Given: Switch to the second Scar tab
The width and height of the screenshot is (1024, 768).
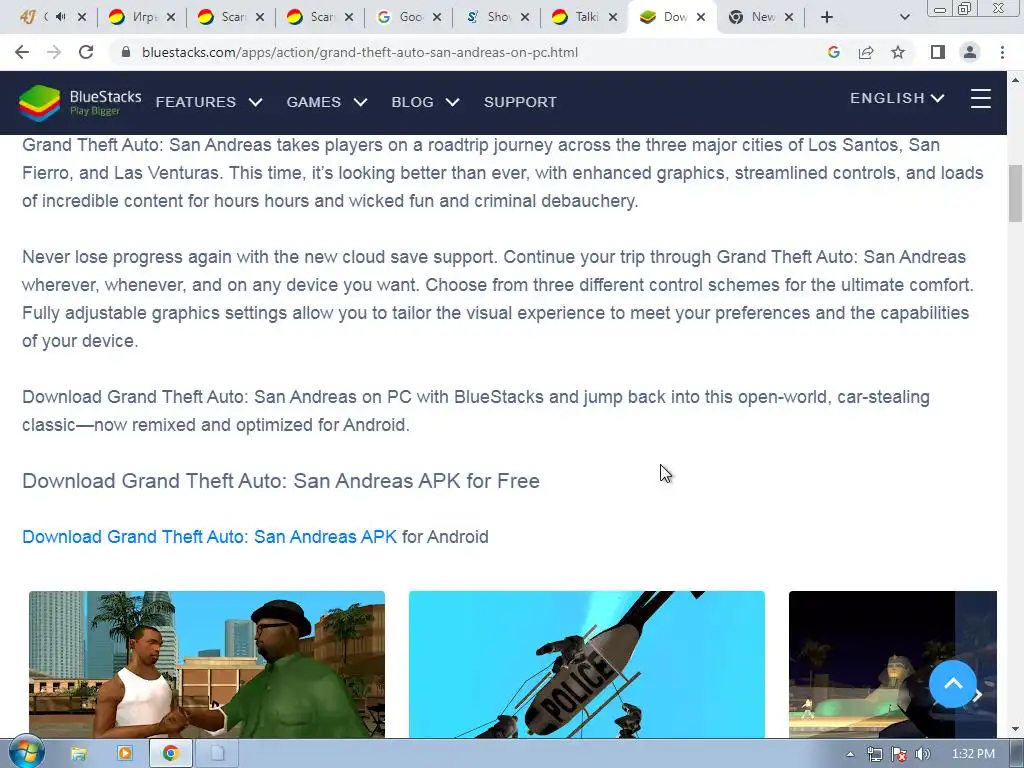Looking at the screenshot, I should pos(321,17).
